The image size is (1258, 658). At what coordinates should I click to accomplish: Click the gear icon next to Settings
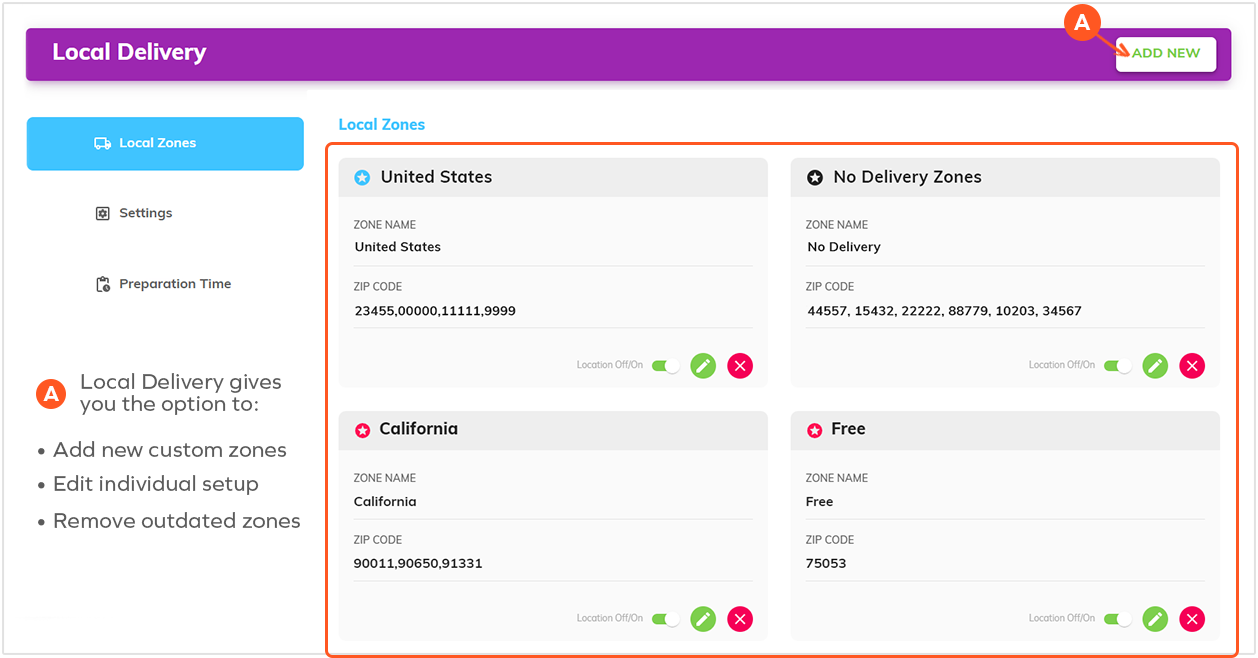coord(101,212)
